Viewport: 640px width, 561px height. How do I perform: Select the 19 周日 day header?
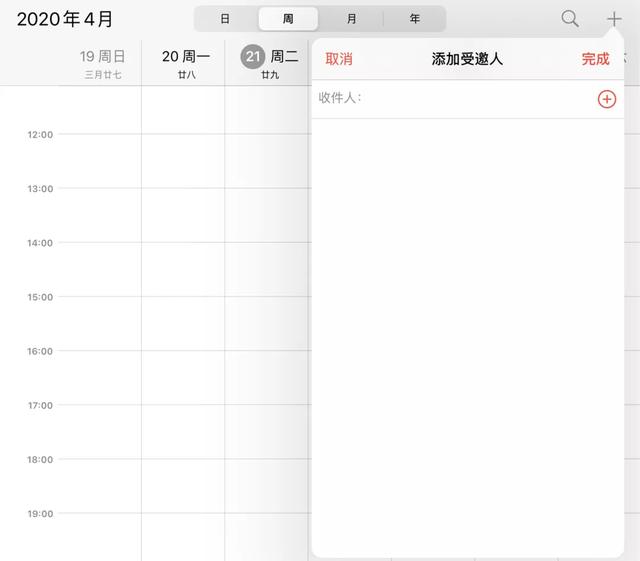click(102, 56)
